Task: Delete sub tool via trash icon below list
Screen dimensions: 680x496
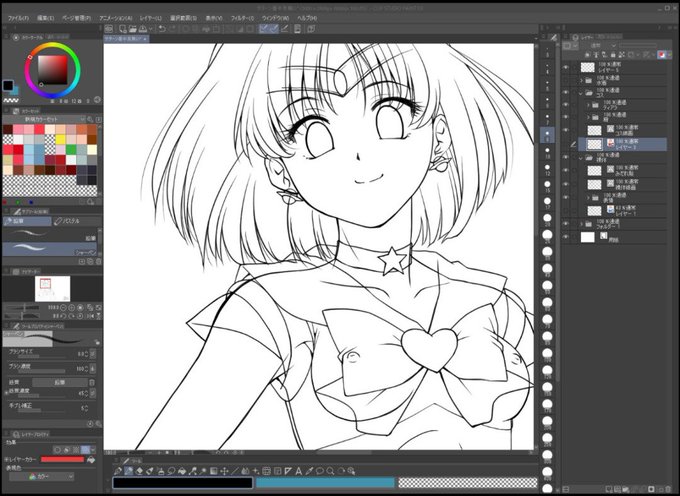Action: tap(98, 262)
